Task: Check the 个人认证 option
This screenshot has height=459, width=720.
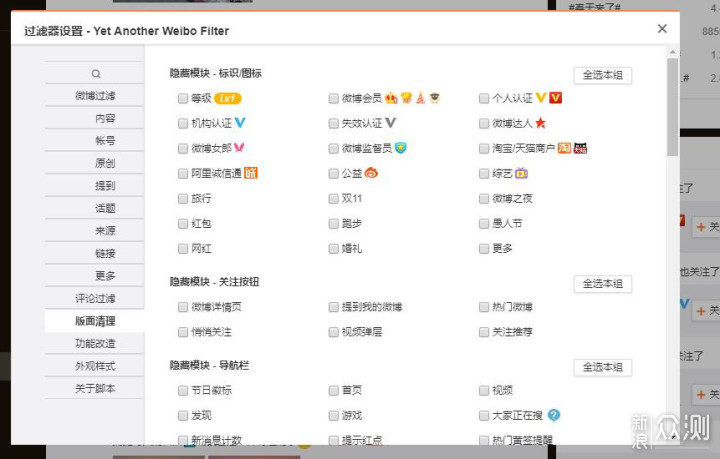Action: tap(484, 98)
